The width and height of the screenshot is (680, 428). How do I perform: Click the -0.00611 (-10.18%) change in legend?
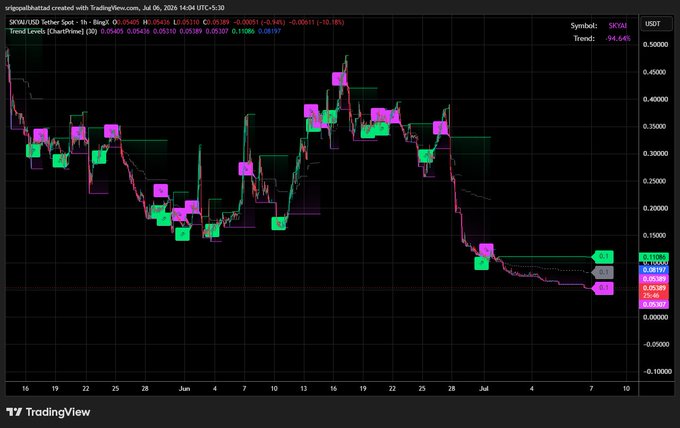(x=316, y=22)
